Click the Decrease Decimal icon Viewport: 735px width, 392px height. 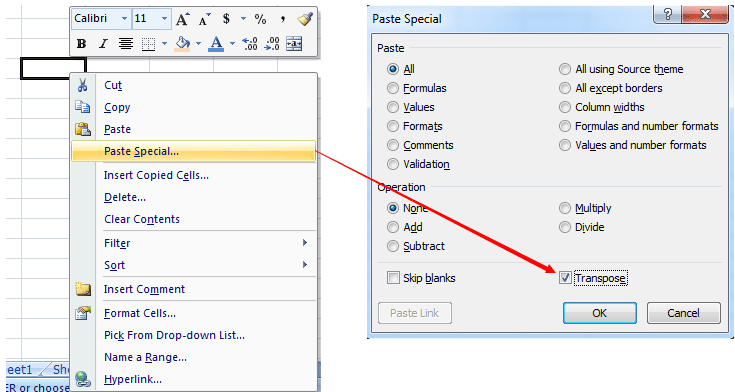coord(272,44)
